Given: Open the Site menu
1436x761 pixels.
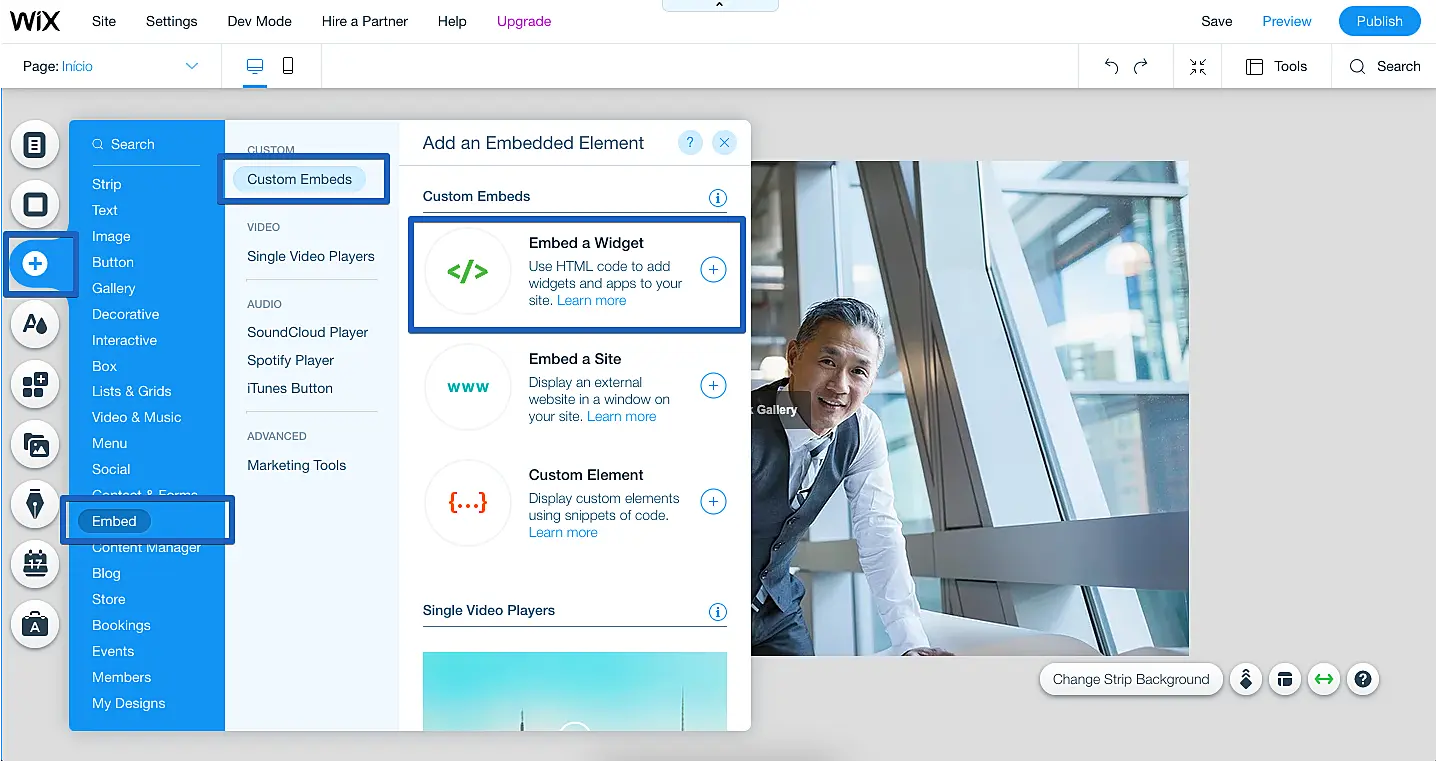Looking at the screenshot, I should [104, 21].
